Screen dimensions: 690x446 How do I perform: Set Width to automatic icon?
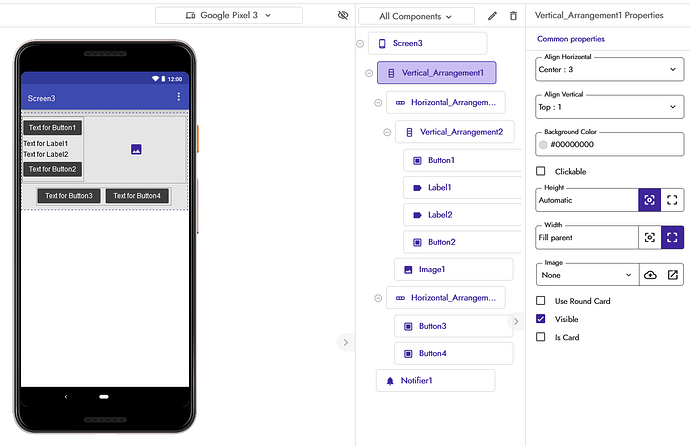tap(650, 237)
